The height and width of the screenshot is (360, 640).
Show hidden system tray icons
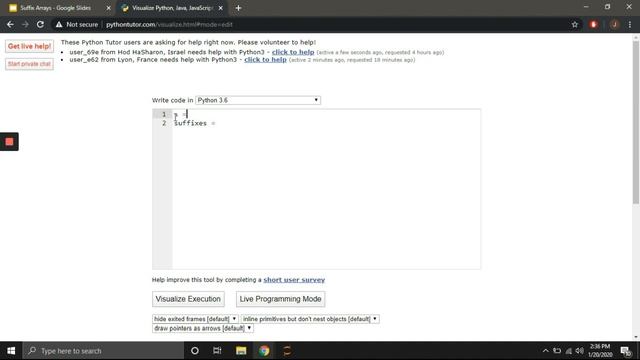pyautogui.click(x=545, y=351)
